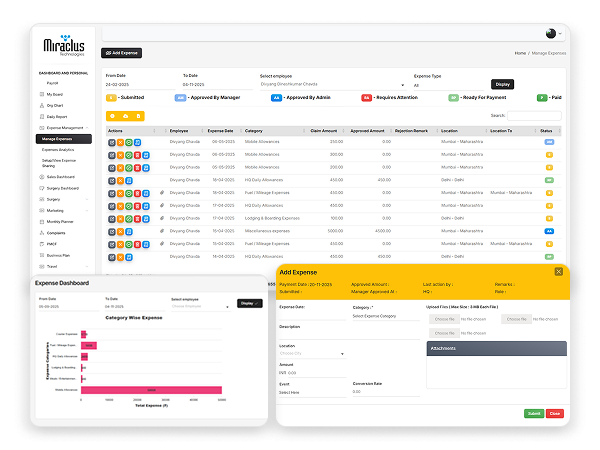Open the Location Choose City dropdown
The height and width of the screenshot is (450, 600).
click(x=312, y=354)
